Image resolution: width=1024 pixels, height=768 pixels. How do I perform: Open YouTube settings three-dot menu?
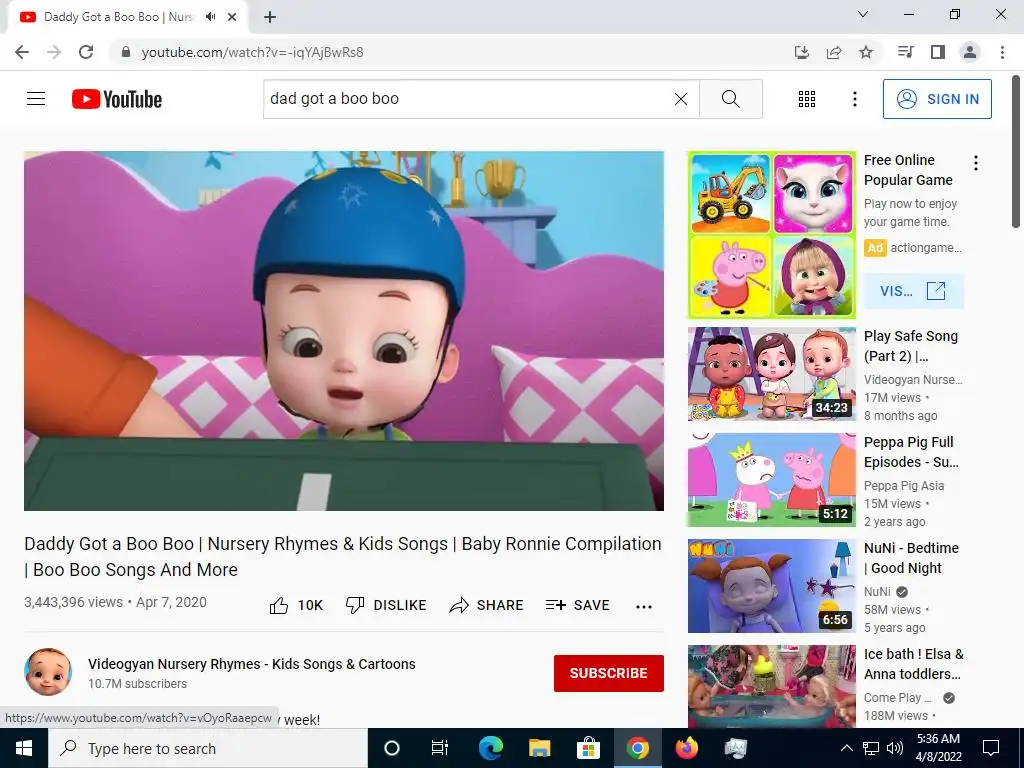(854, 99)
